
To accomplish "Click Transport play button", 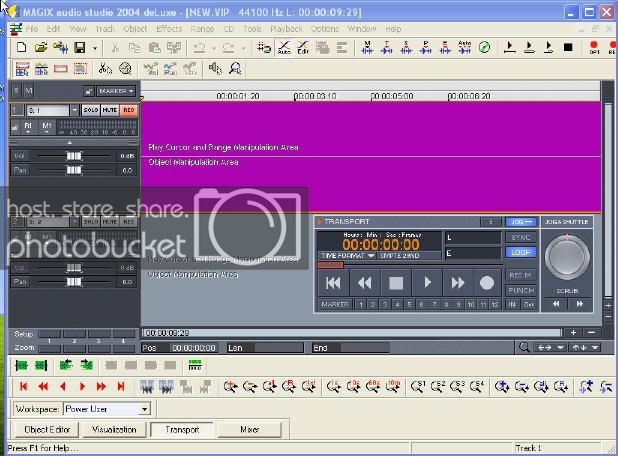I will pos(427,283).
